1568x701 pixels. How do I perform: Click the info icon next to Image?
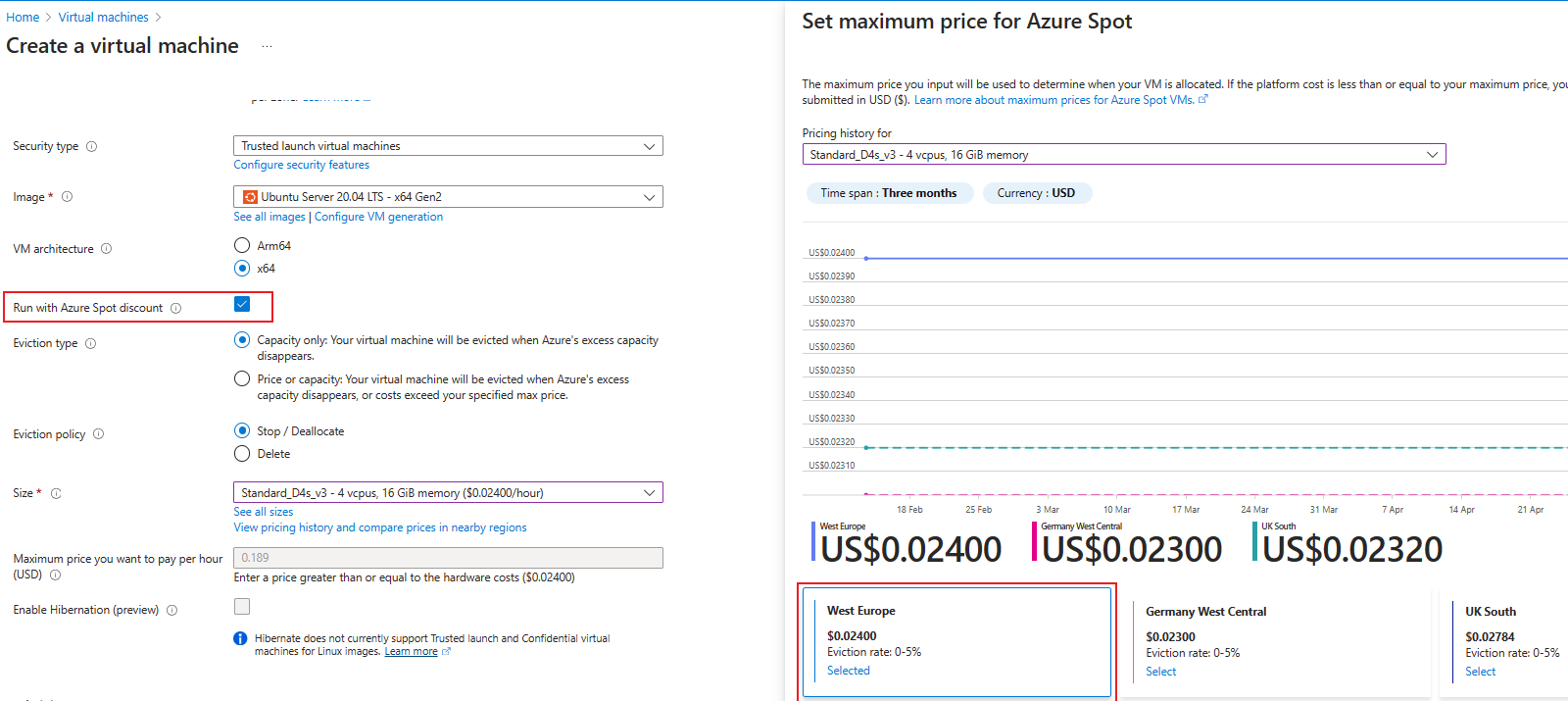(x=68, y=197)
